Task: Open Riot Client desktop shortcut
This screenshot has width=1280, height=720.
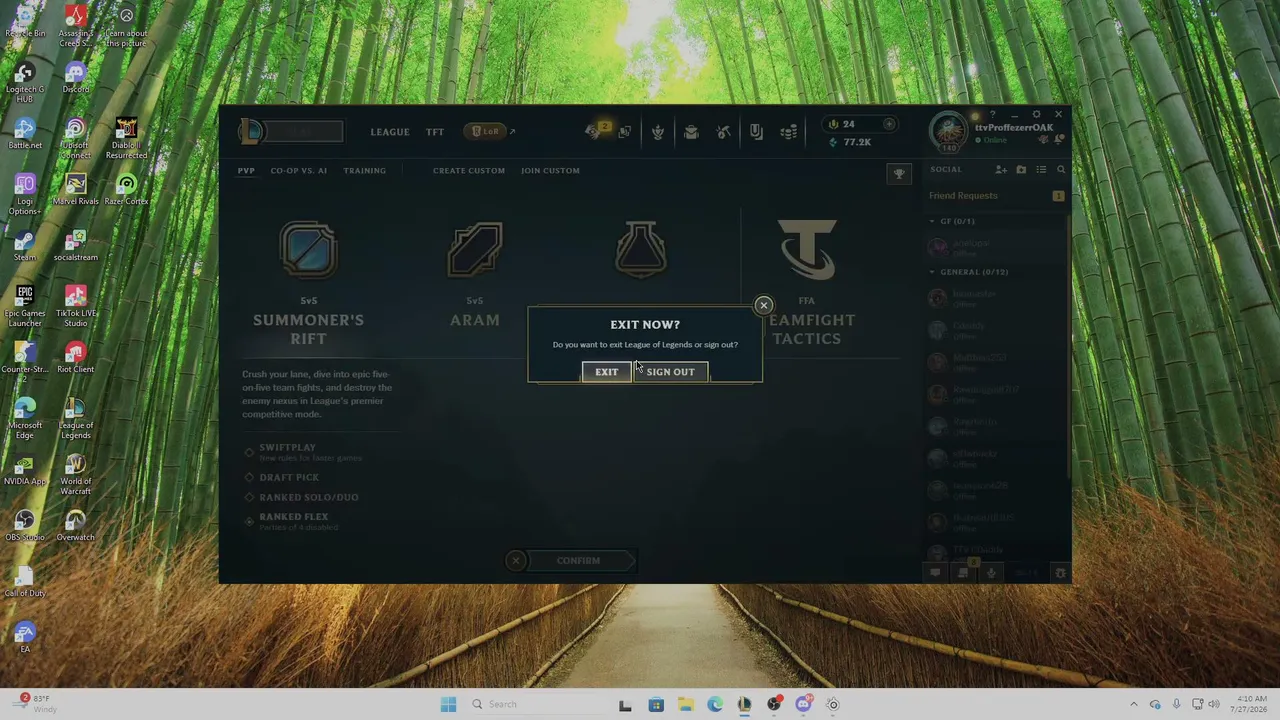Action: [75, 358]
